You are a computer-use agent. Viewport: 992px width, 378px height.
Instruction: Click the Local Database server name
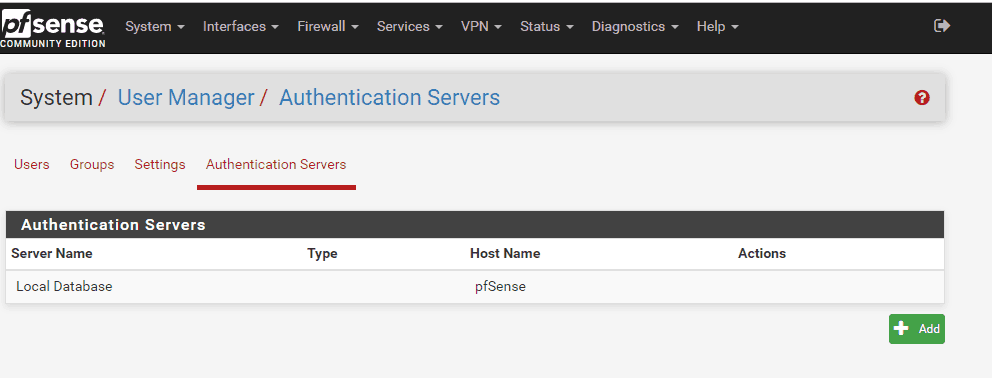64,286
